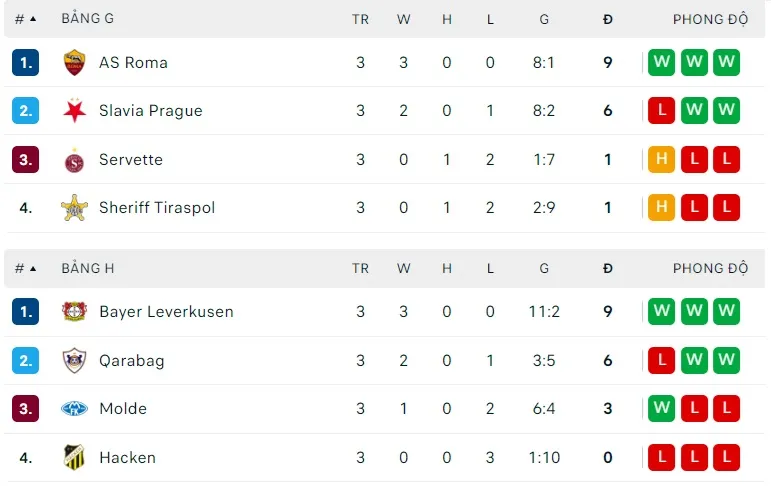
Task: Click Servette's orange H form badge
Action: pyautogui.click(x=661, y=160)
